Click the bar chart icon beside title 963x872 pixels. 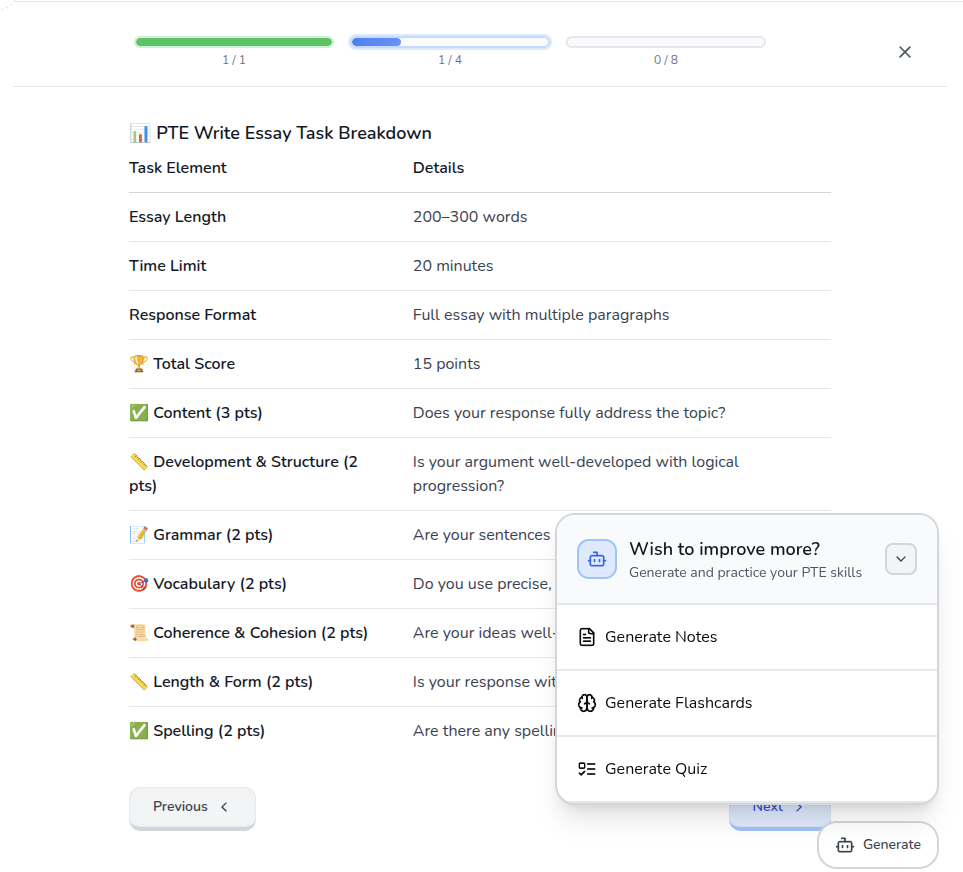(x=140, y=133)
